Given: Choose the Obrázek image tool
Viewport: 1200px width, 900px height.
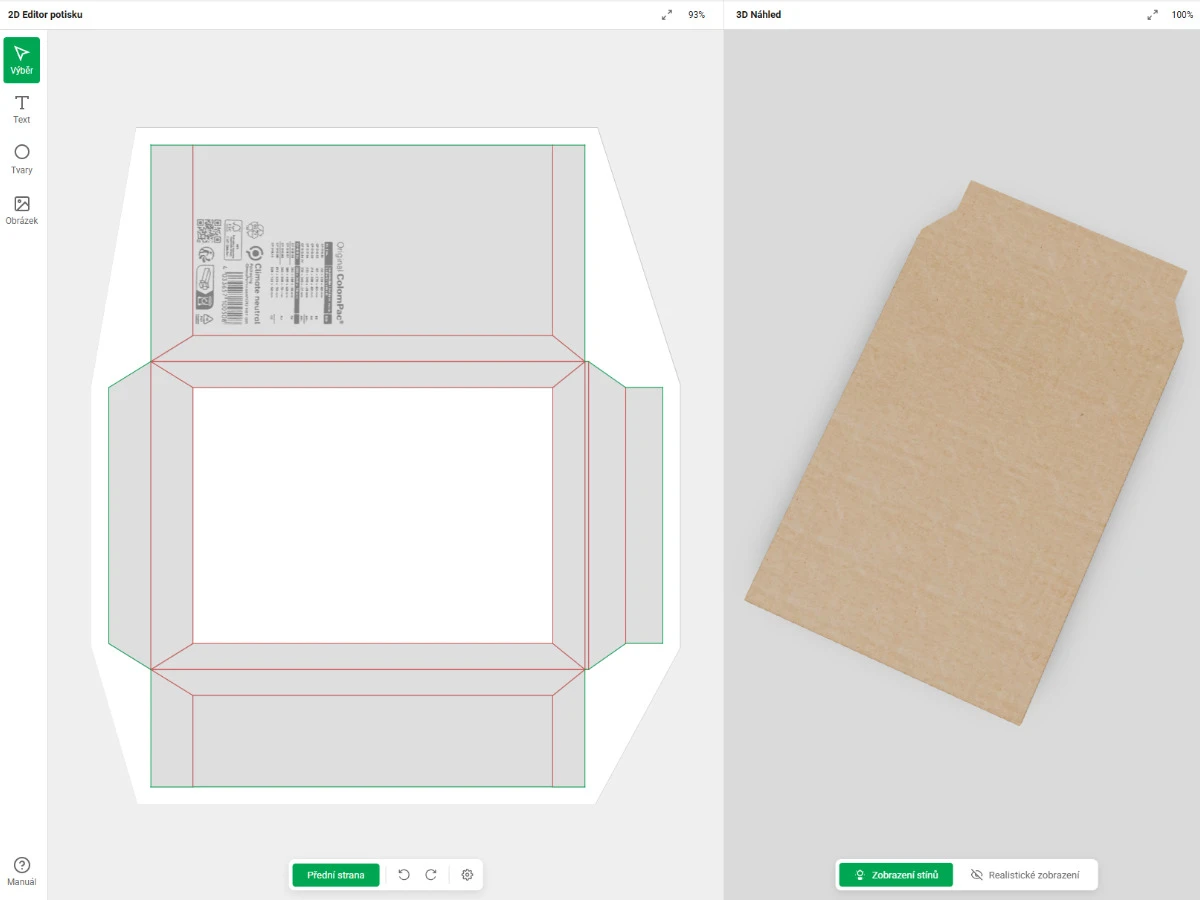Looking at the screenshot, I should 22,210.
